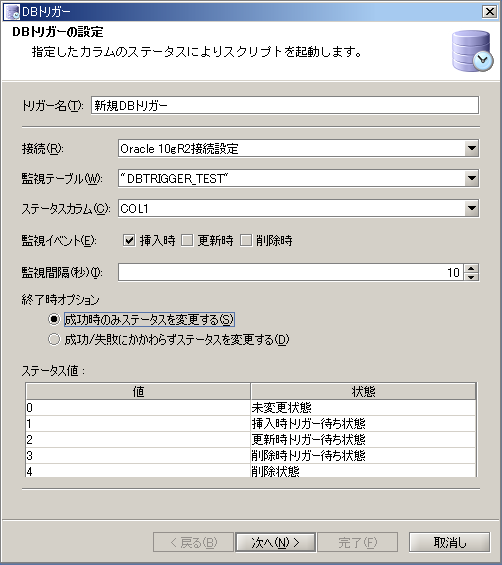The width and height of the screenshot is (502, 565).
Task: Check the 削除時 checkbox
Action: tap(246, 240)
